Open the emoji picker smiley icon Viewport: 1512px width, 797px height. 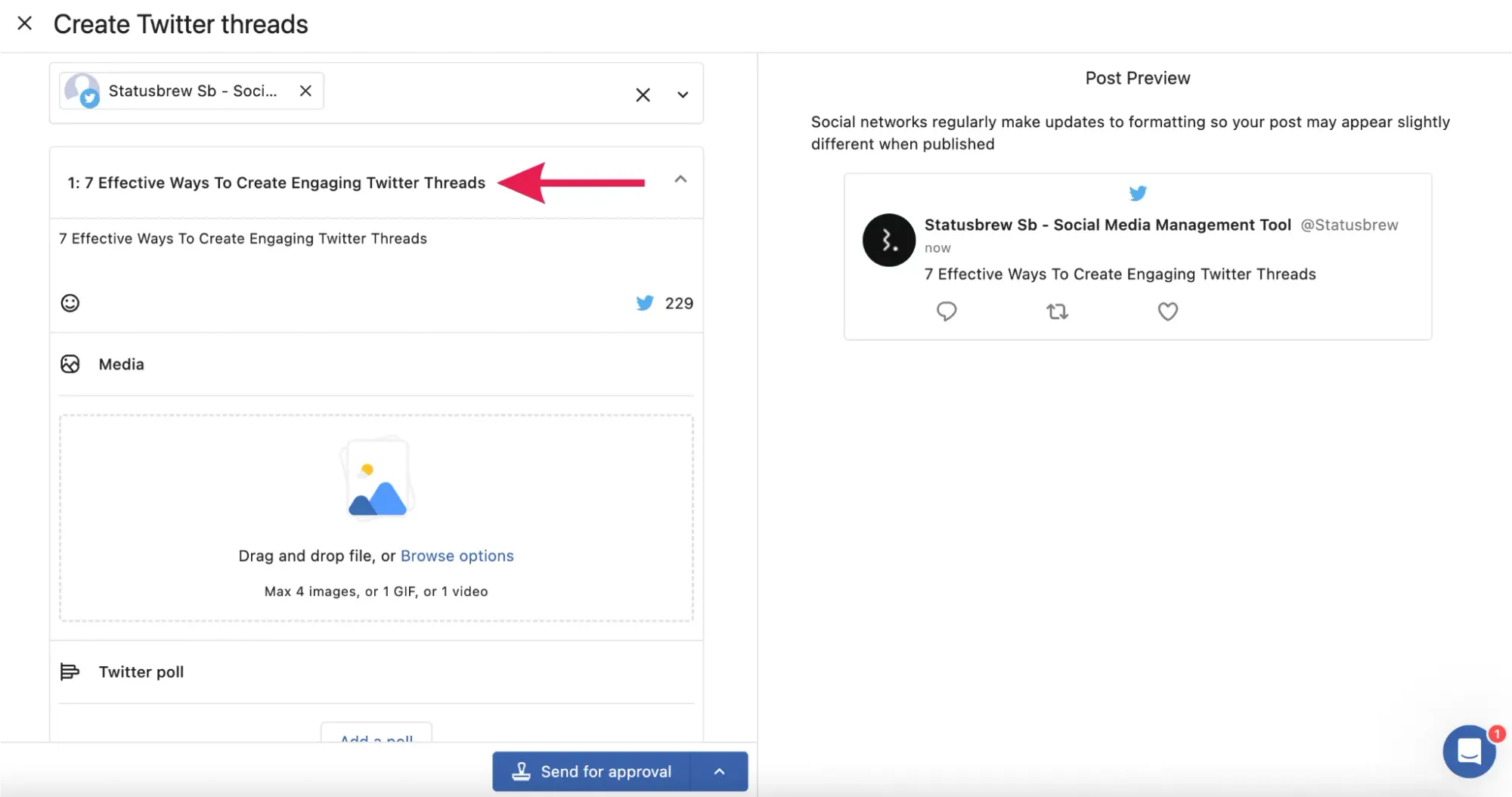(70, 303)
